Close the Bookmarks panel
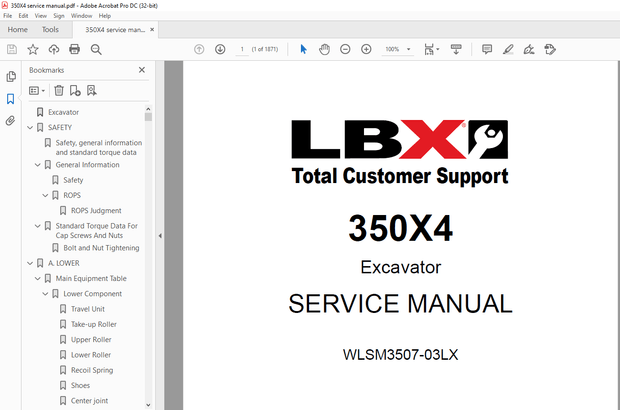This screenshot has width=620, height=410. (x=142, y=70)
